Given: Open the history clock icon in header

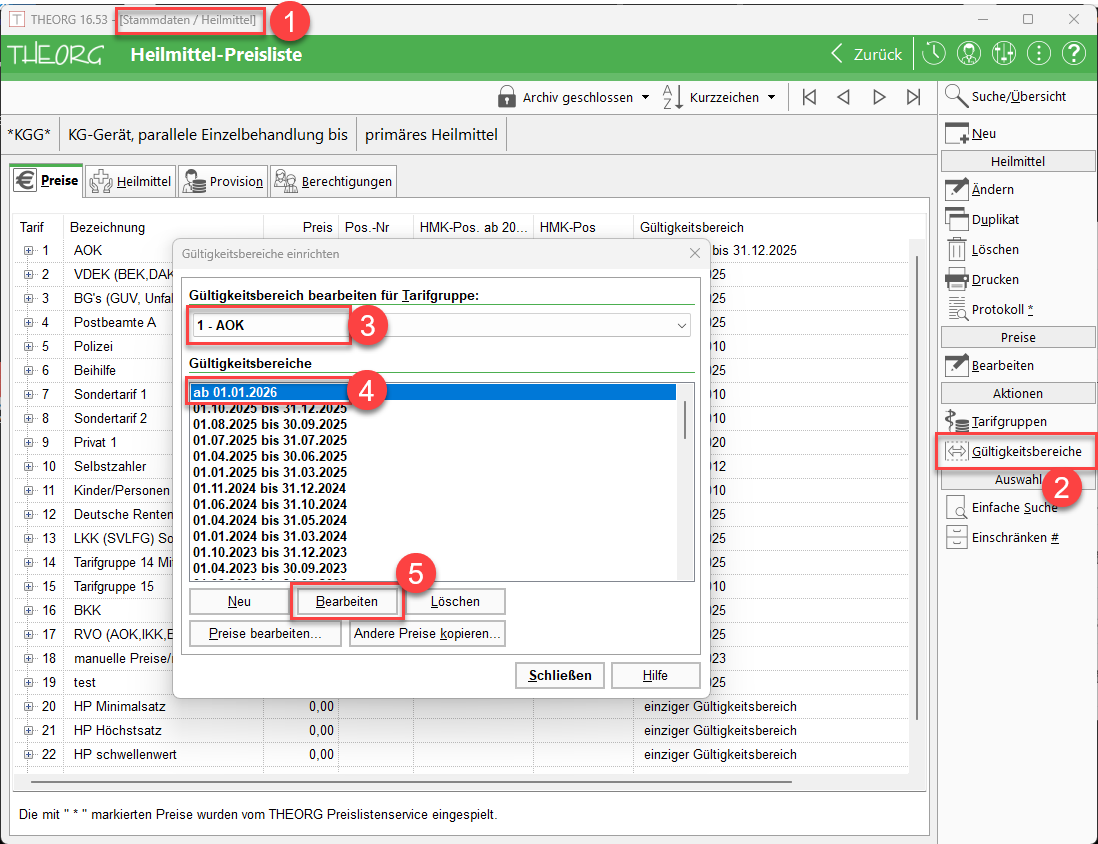Looking at the screenshot, I should coord(933,54).
